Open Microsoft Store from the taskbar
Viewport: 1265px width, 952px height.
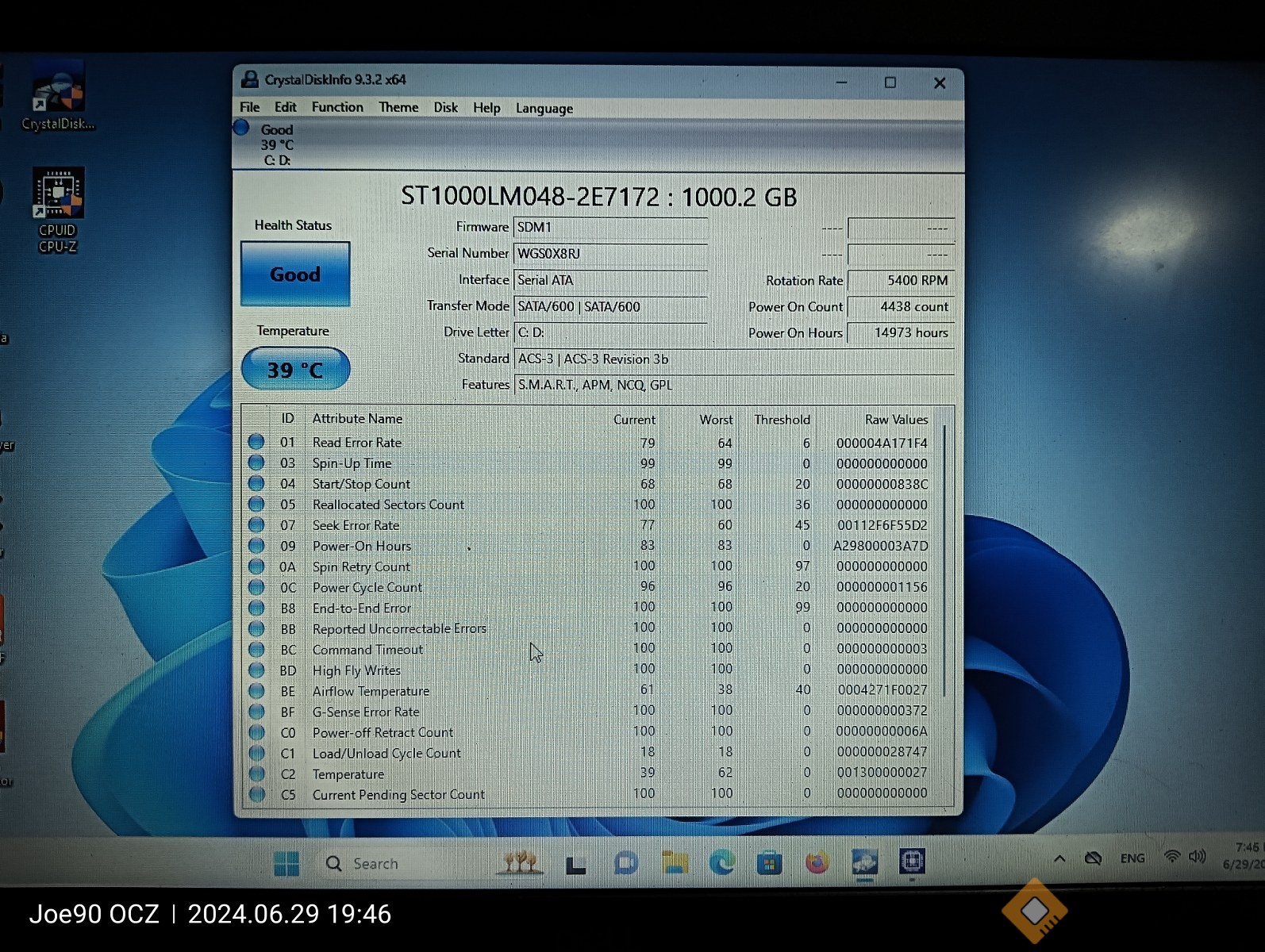coord(769,862)
